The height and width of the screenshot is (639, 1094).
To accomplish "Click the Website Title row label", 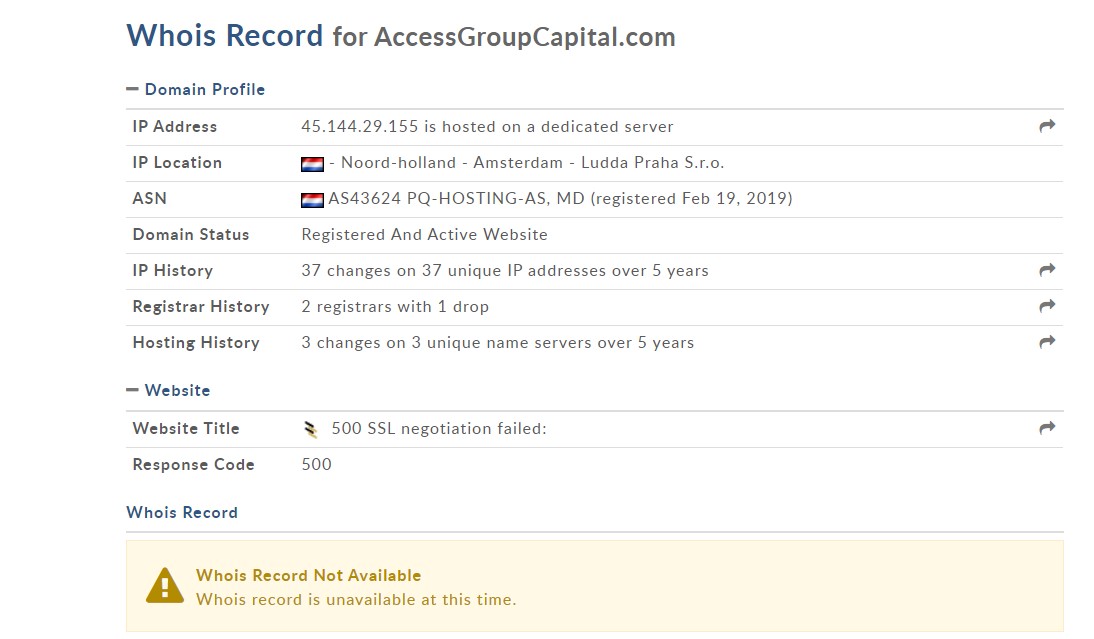I will (186, 428).
